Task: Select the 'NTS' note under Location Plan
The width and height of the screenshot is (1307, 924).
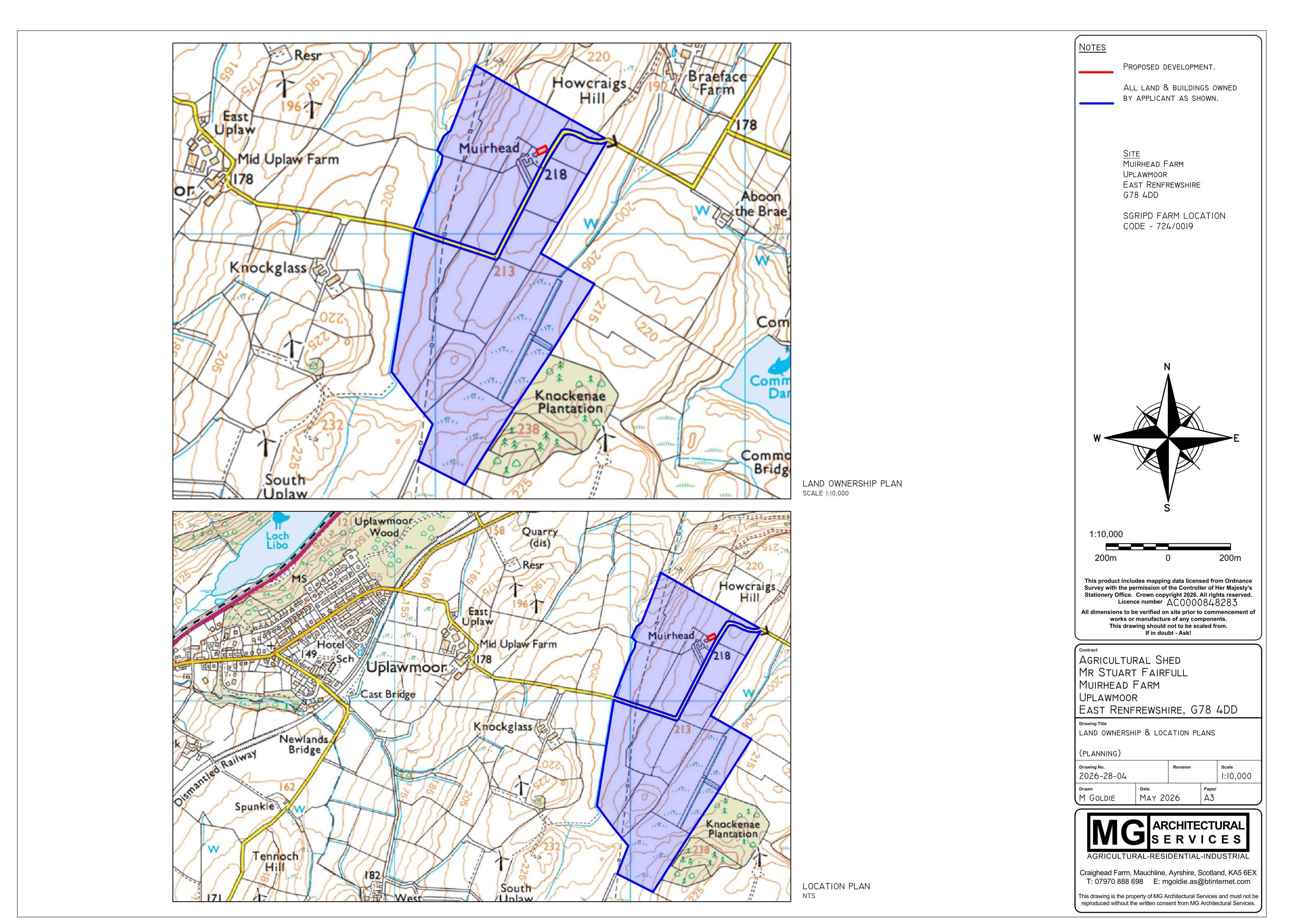Action: [809, 896]
